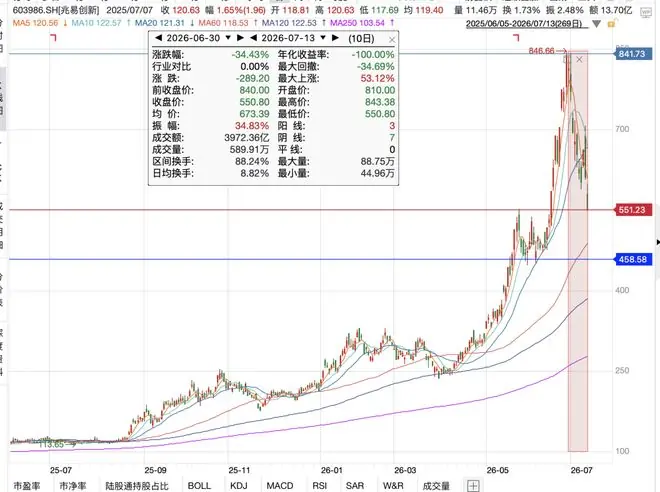Expand right side panel arrow
Screen dimensions: 660x492
tap(657, 242)
